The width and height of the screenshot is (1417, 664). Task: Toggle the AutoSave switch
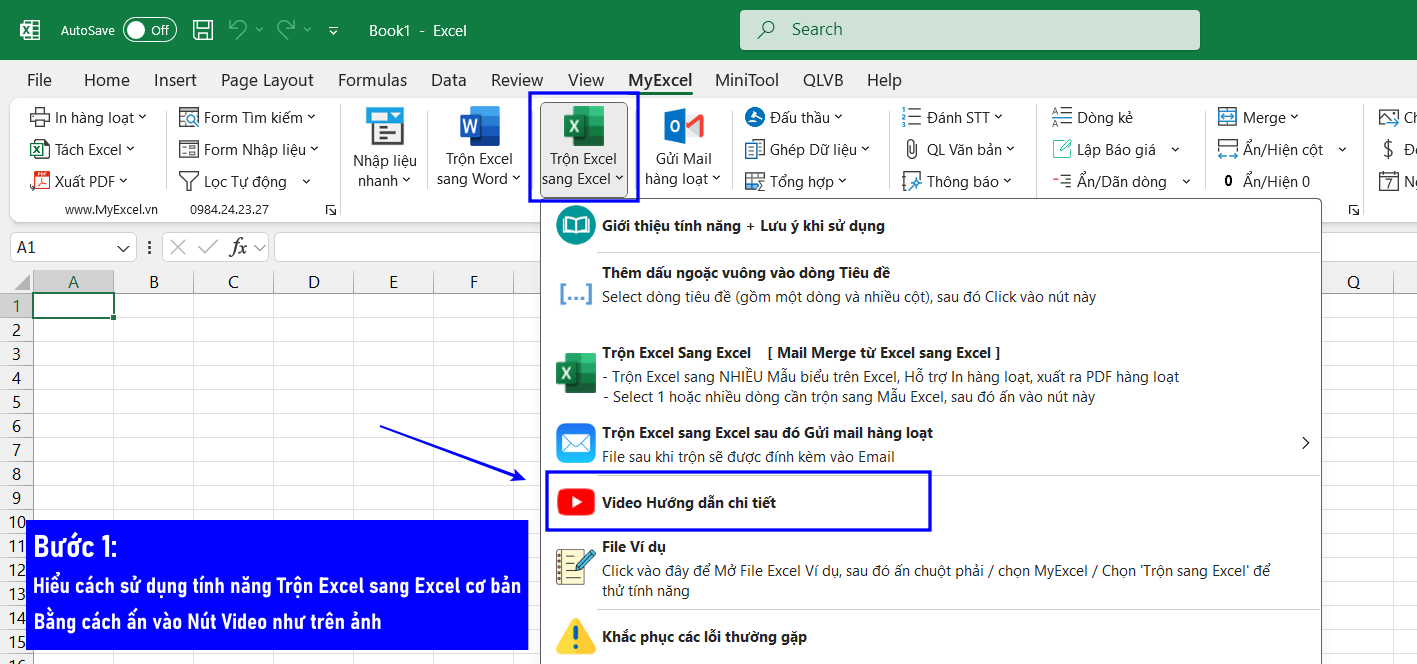click(149, 30)
